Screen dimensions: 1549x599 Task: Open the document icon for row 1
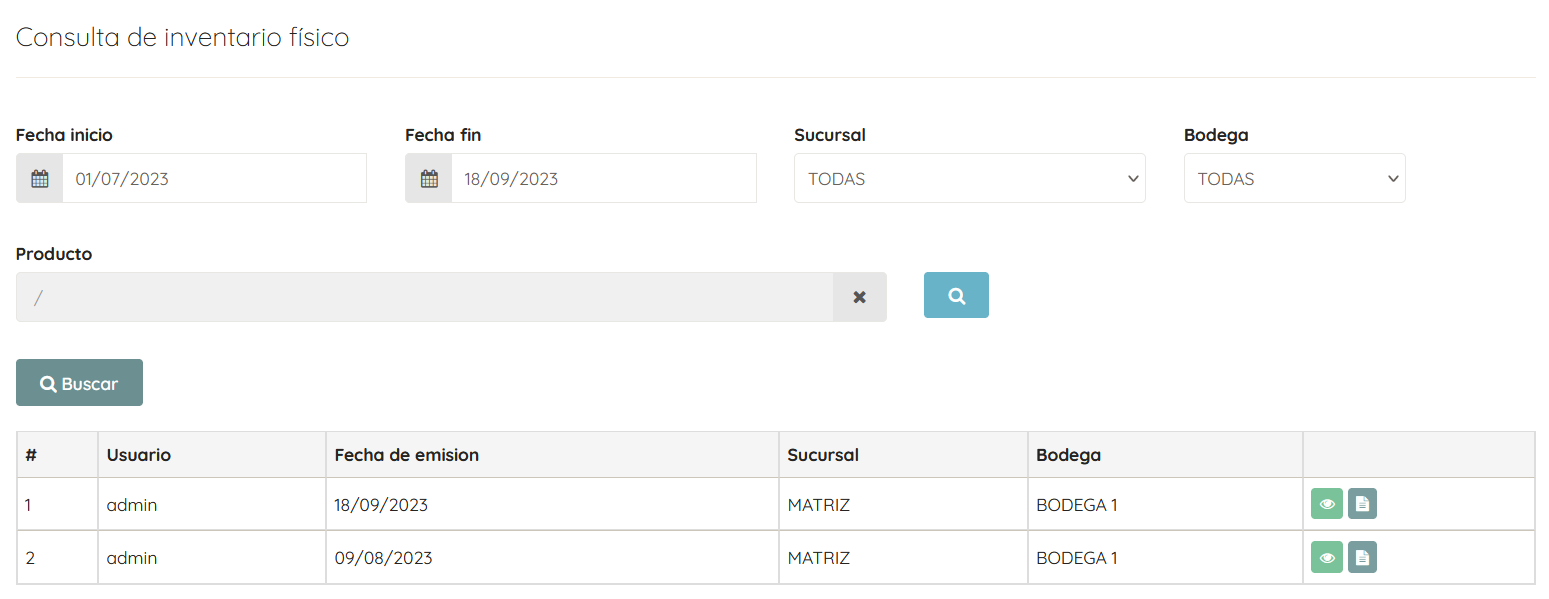point(1362,504)
